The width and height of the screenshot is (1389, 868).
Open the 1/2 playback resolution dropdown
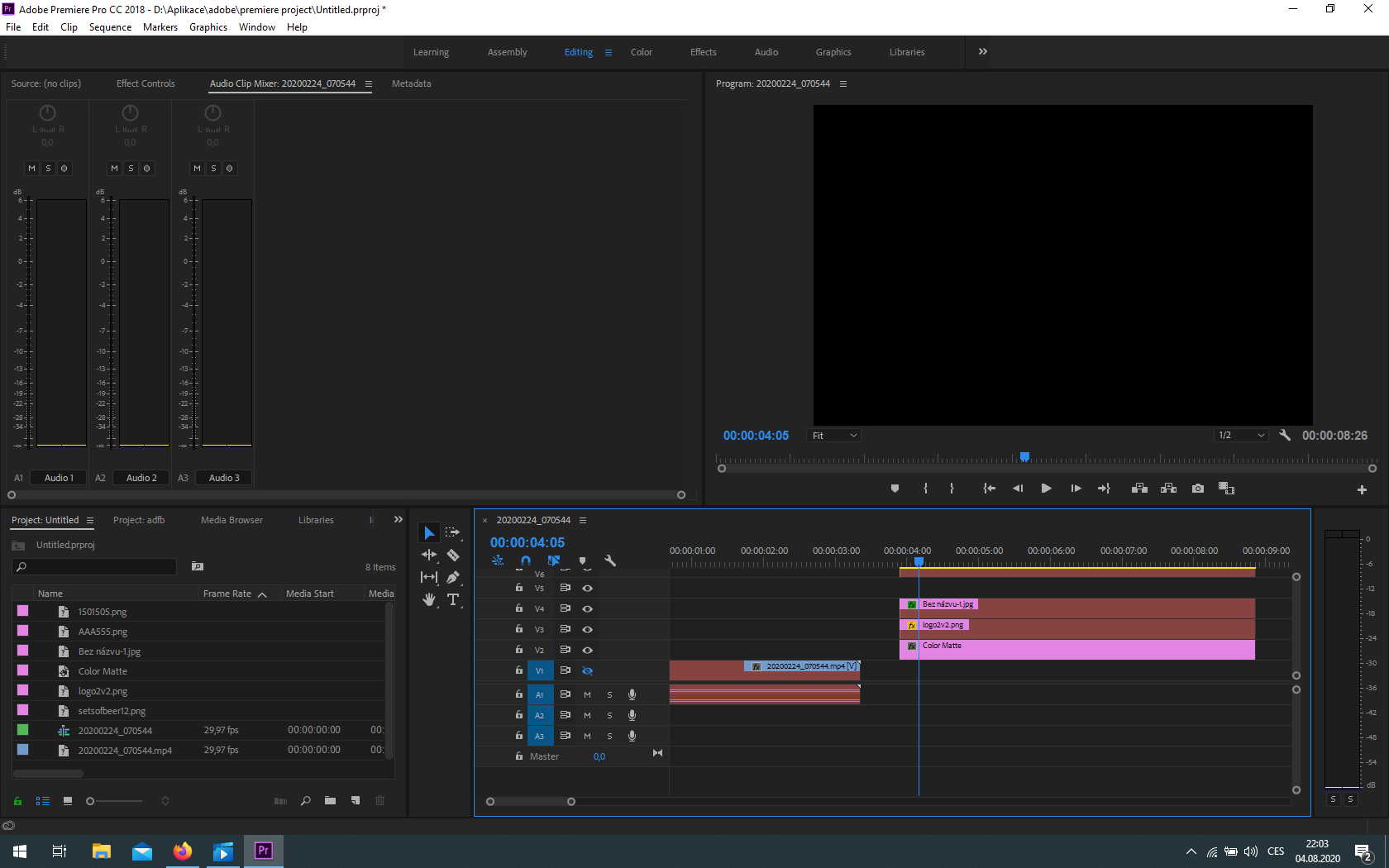(1241, 436)
